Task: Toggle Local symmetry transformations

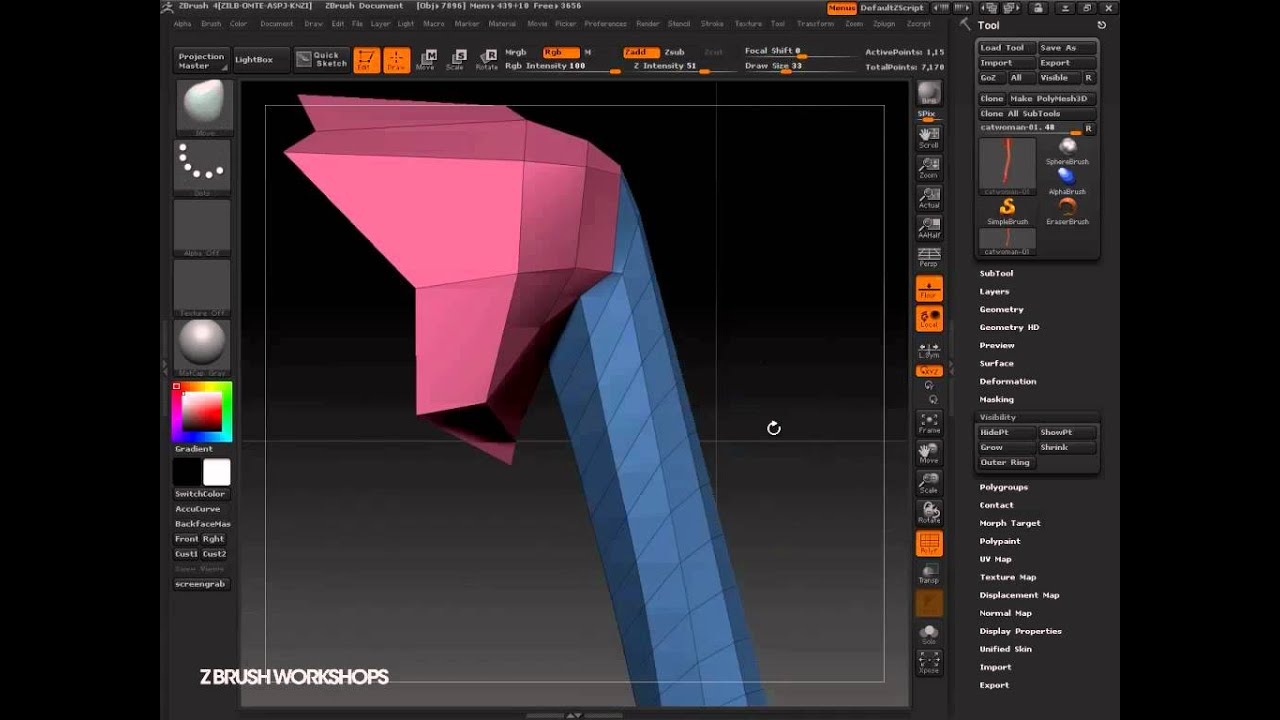Action: click(929, 319)
